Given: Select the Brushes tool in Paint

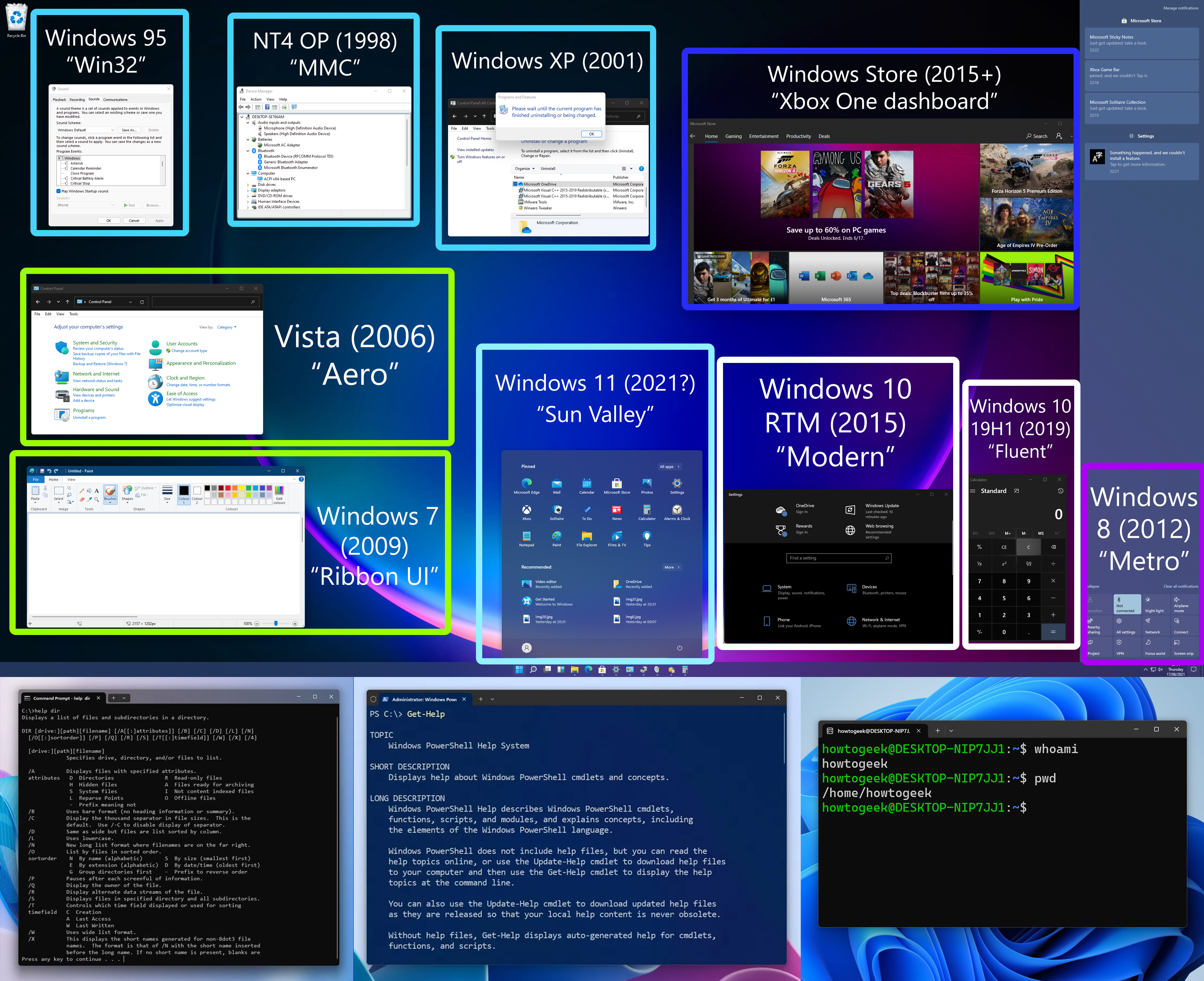Looking at the screenshot, I should click(110, 492).
